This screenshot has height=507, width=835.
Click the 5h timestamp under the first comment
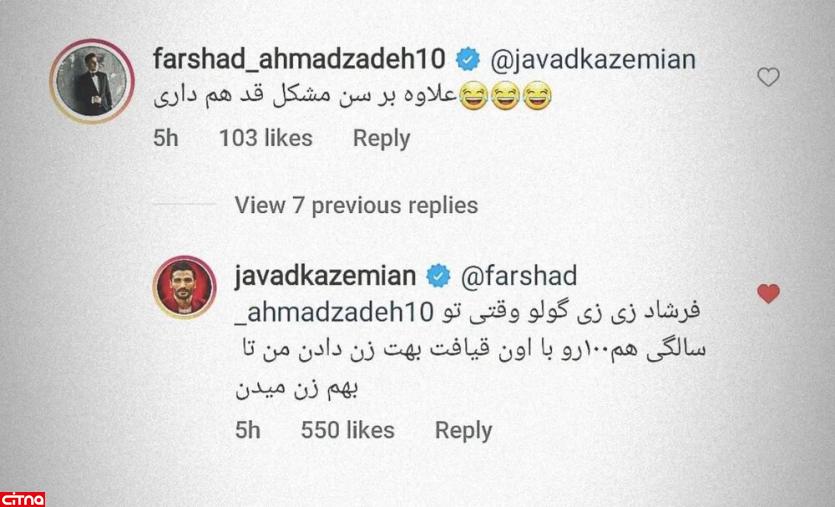[166, 138]
